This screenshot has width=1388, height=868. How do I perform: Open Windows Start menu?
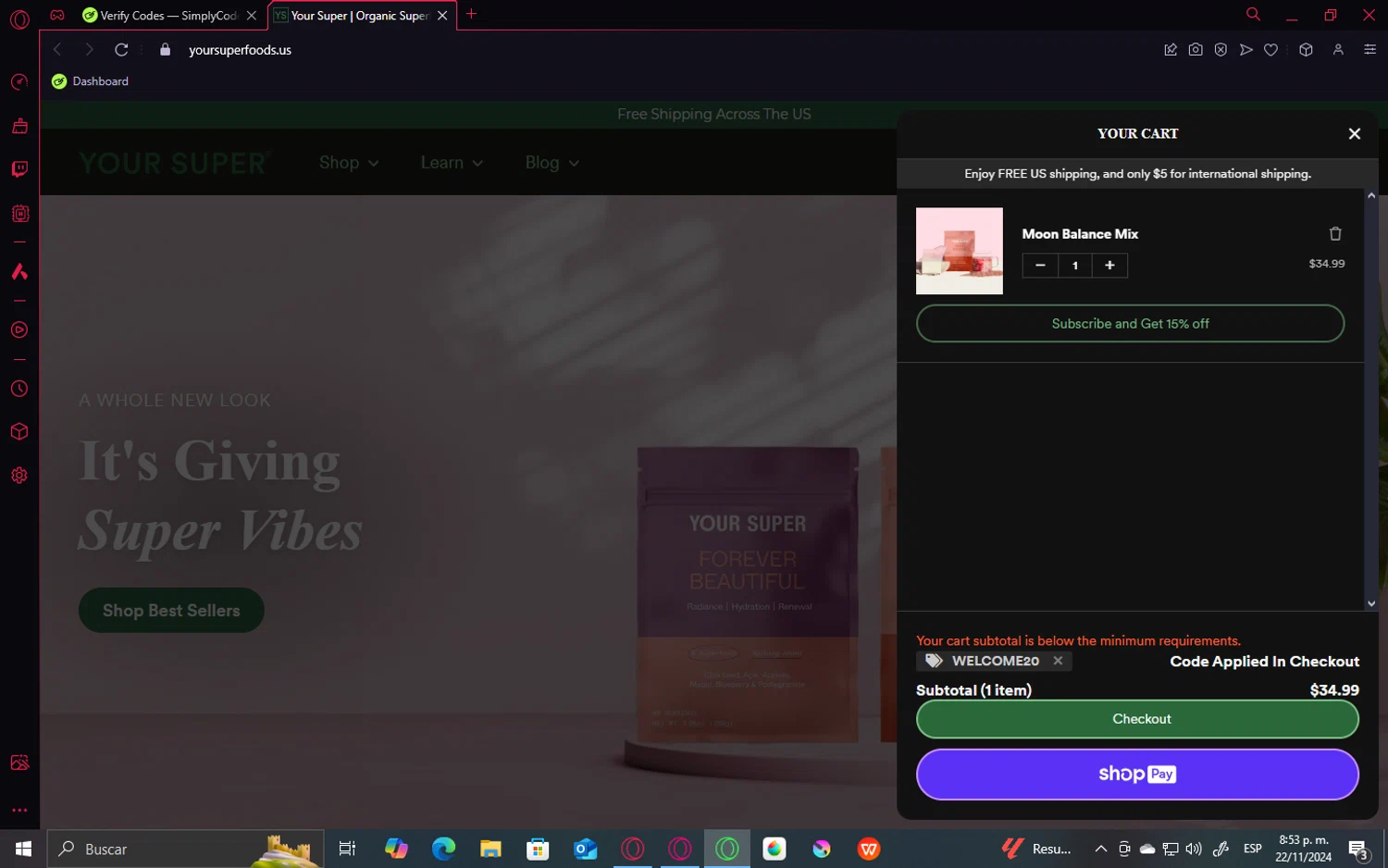click(x=23, y=849)
